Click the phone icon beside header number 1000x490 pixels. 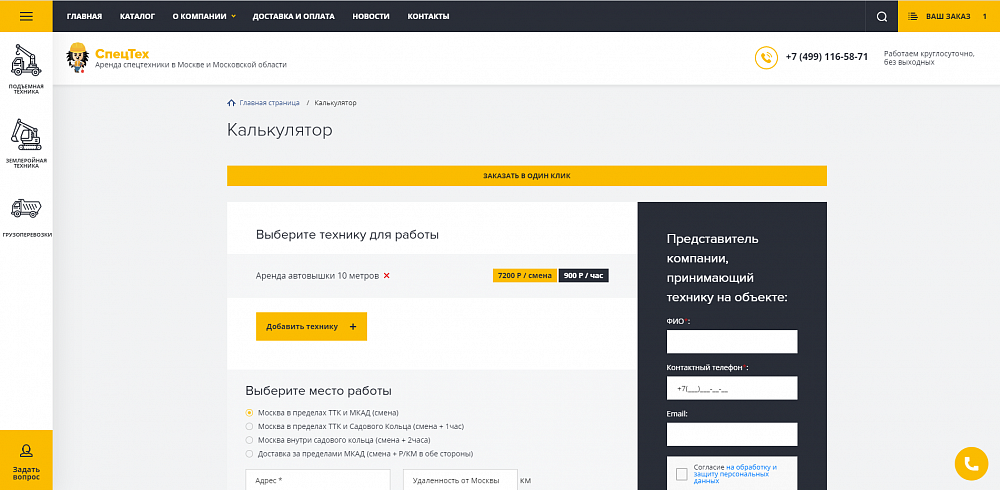pos(766,57)
